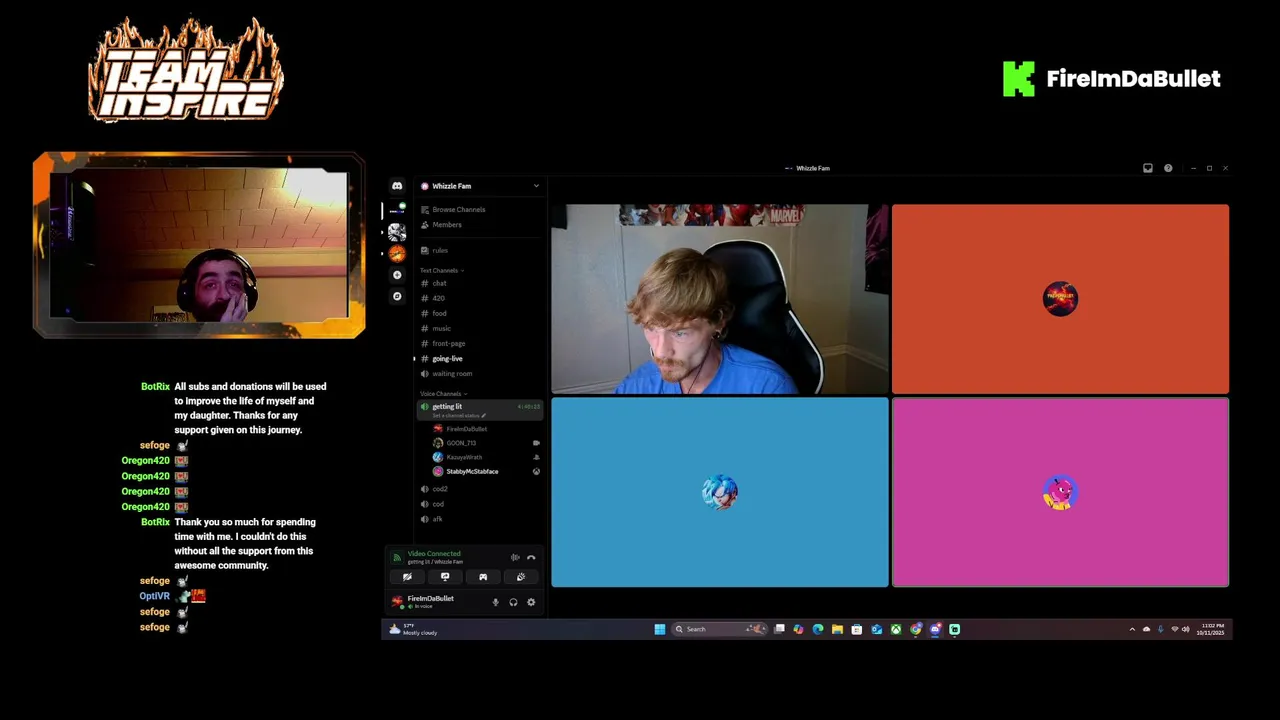Image resolution: width=1280 pixels, height=720 pixels.
Task: Collapse the Voice Channels category
Action: coord(443,394)
